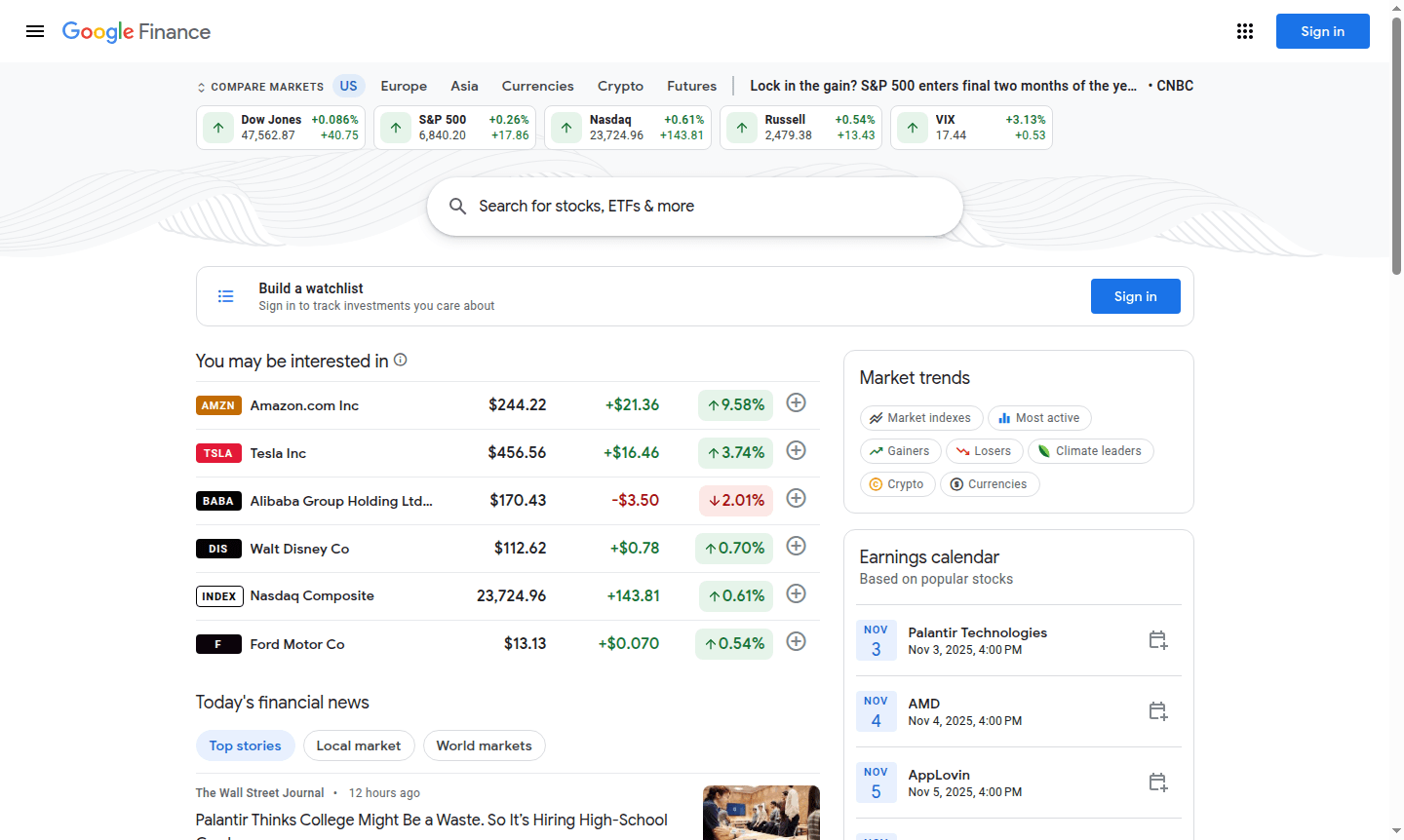Open the Europe markets section
This screenshot has width=1404, height=840.
click(404, 86)
